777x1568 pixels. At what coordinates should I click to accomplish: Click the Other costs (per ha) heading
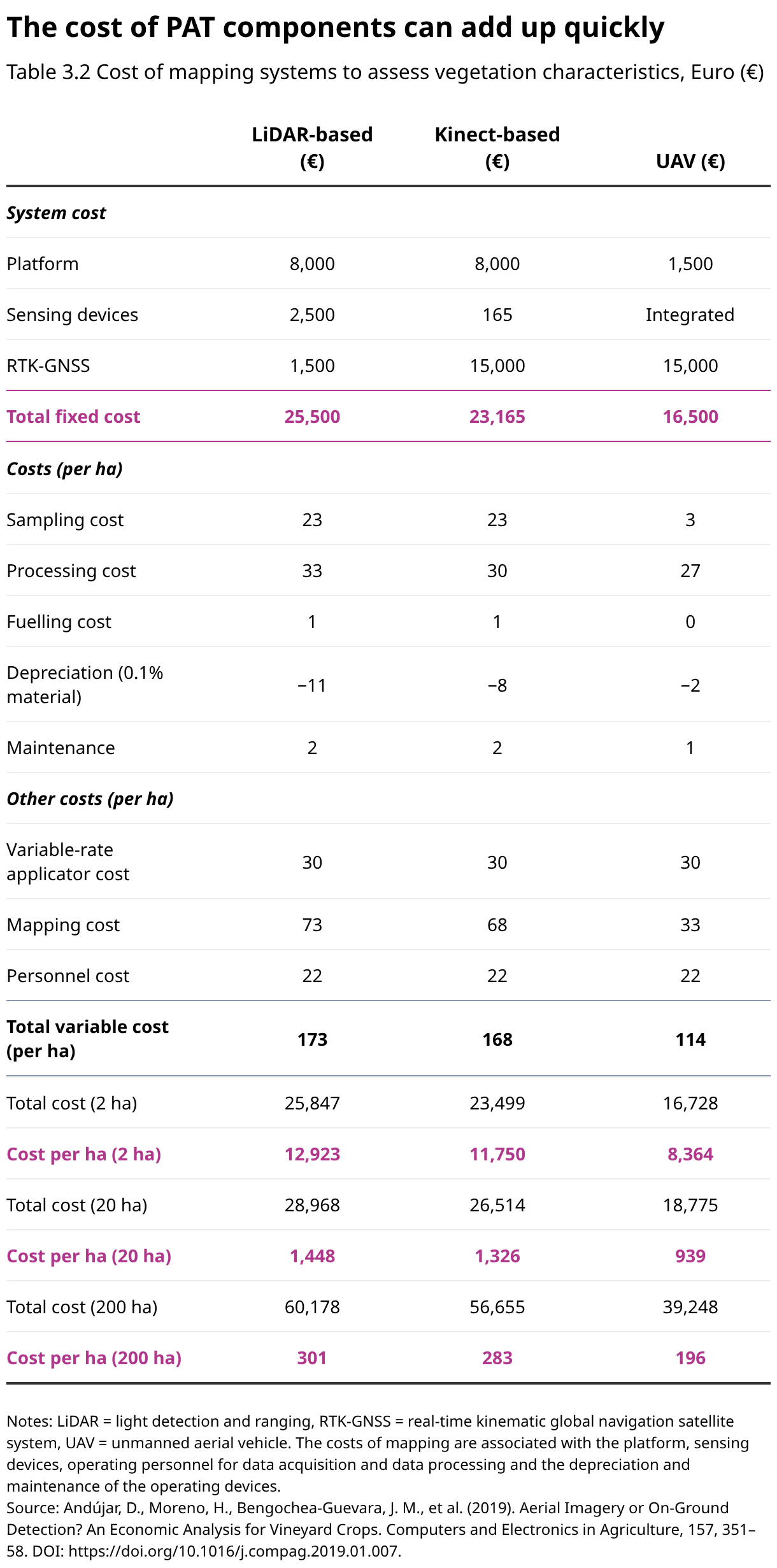coord(90,799)
